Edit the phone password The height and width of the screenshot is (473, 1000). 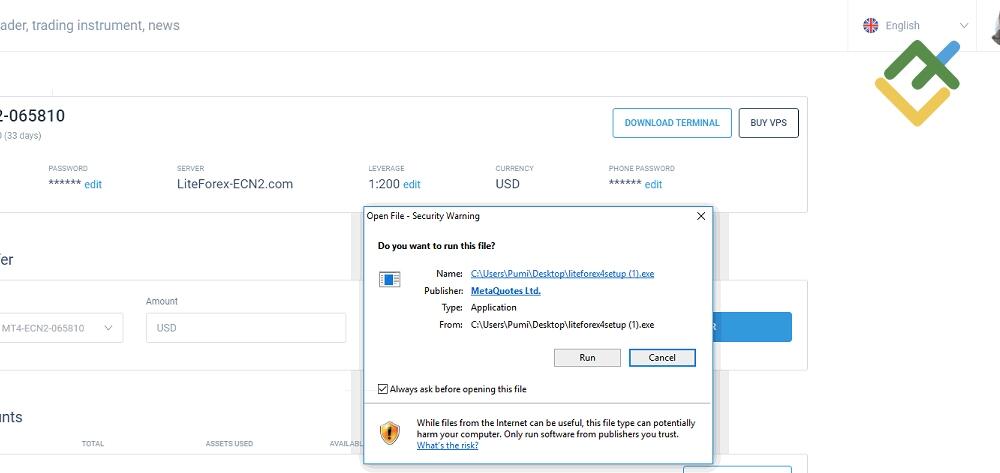pyautogui.click(x=653, y=185)
